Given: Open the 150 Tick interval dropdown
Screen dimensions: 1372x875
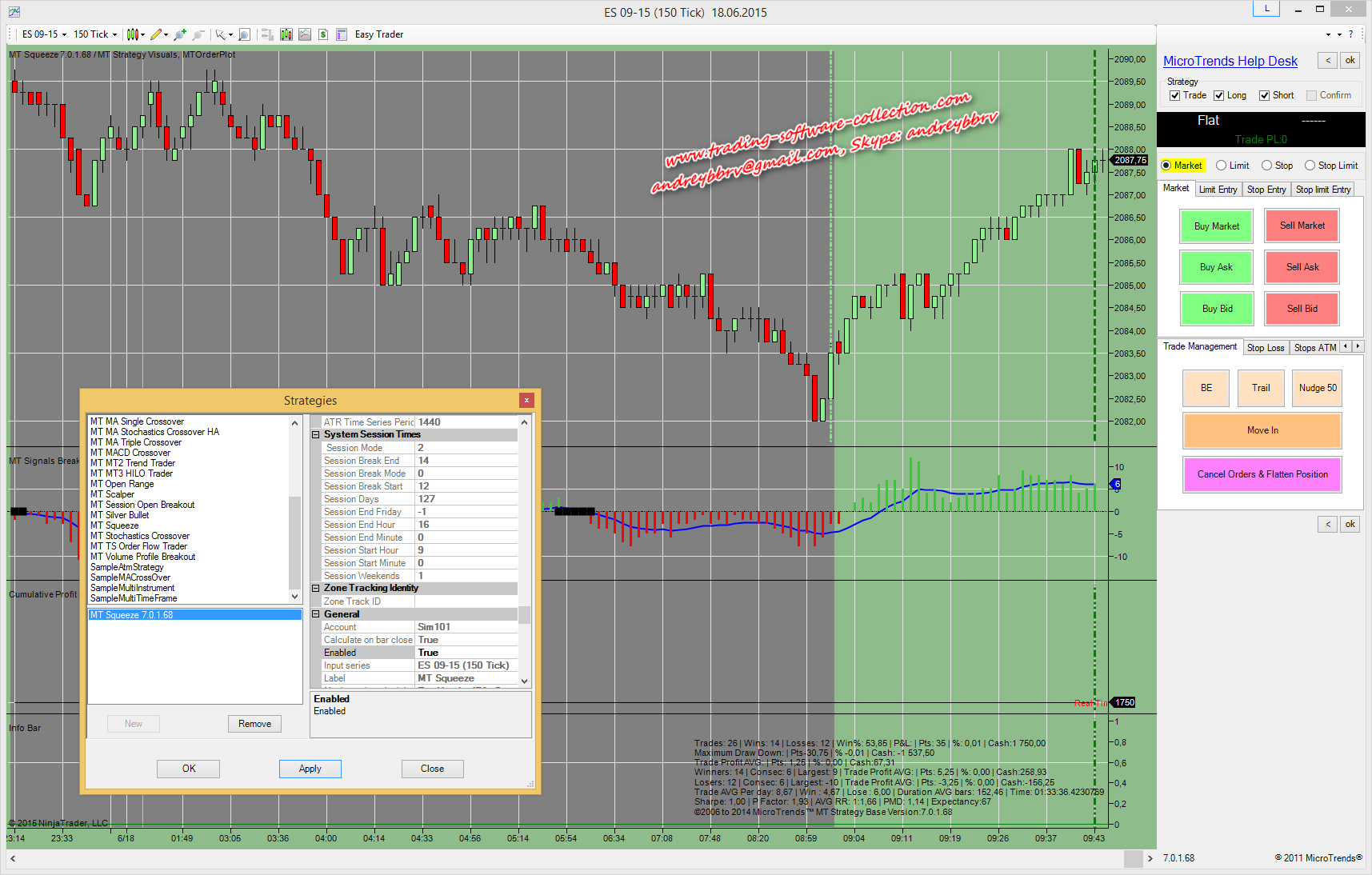Looking at the screenshot, I should 95,34.
